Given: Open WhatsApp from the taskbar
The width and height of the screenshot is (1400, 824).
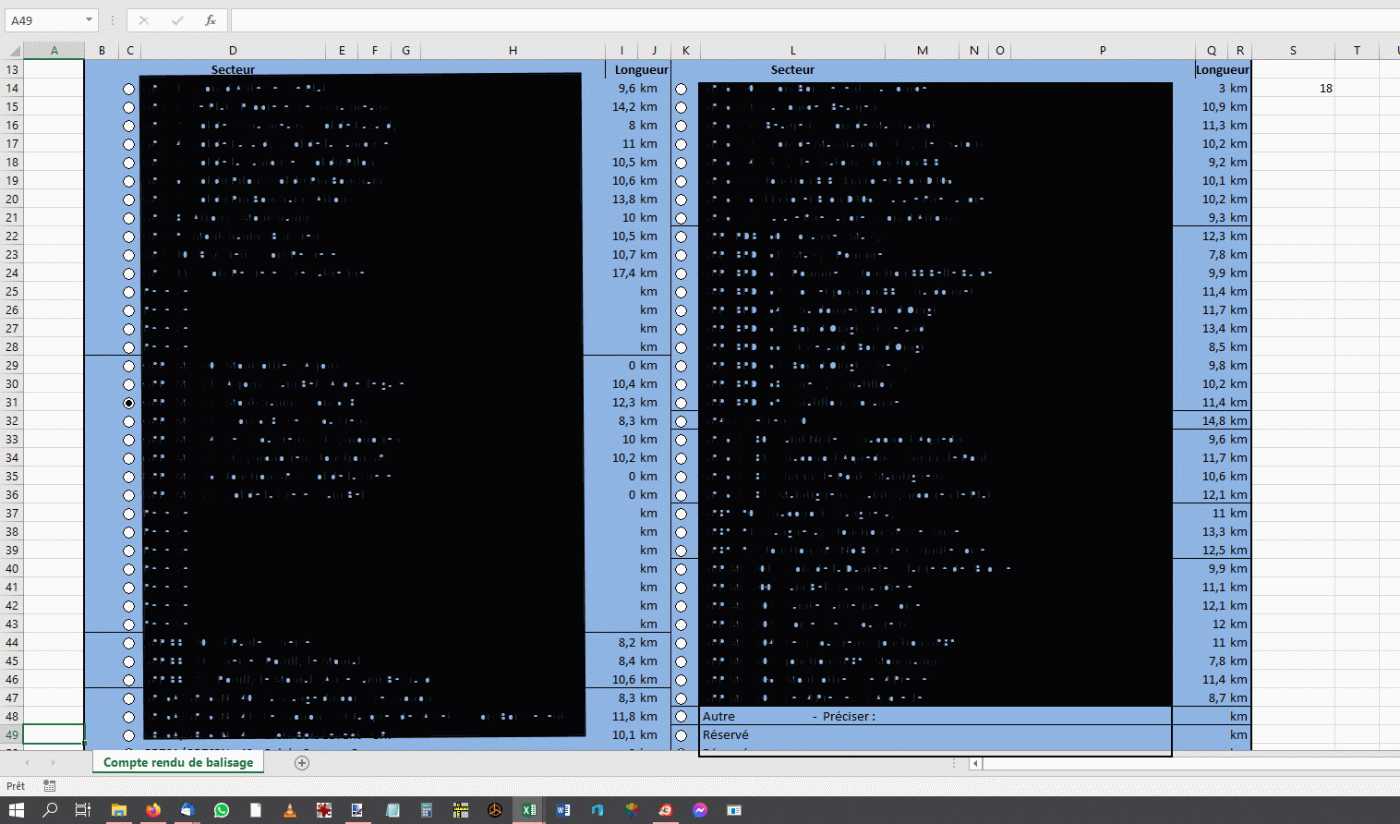Looking at the screenshot, I should 221,810.
